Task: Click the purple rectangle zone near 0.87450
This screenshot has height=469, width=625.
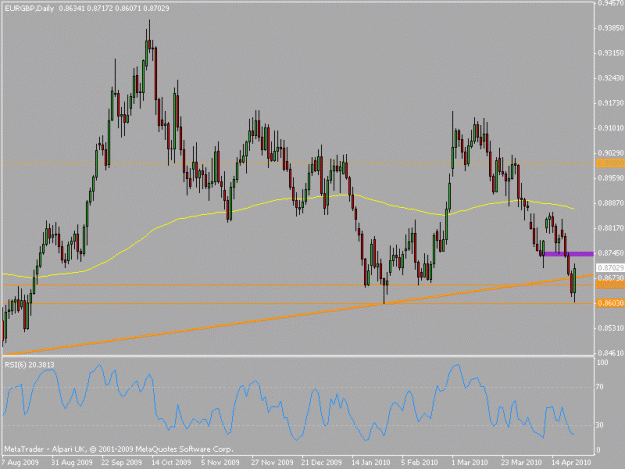Action: tap(569, 254)
